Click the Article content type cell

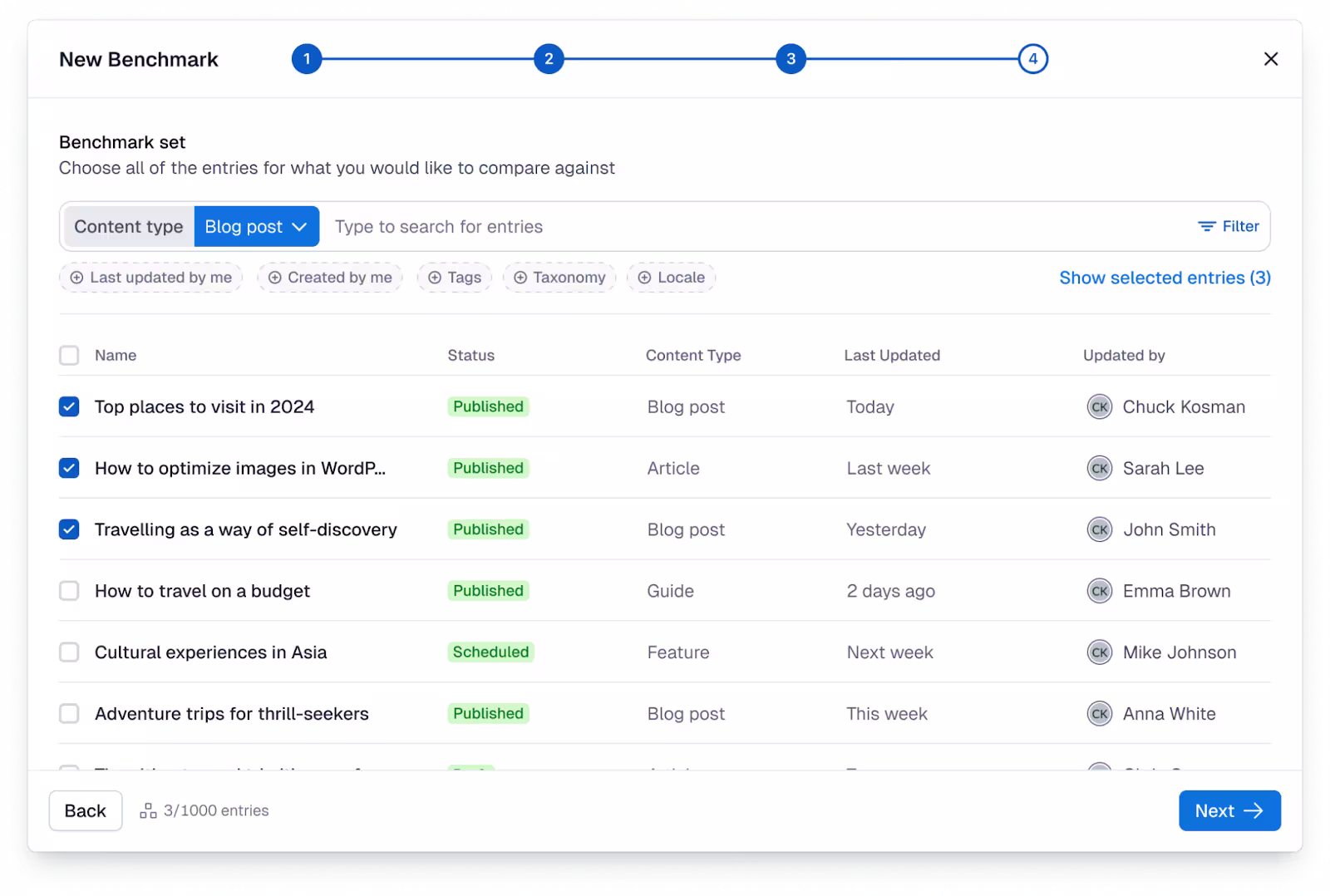[673, 468]
